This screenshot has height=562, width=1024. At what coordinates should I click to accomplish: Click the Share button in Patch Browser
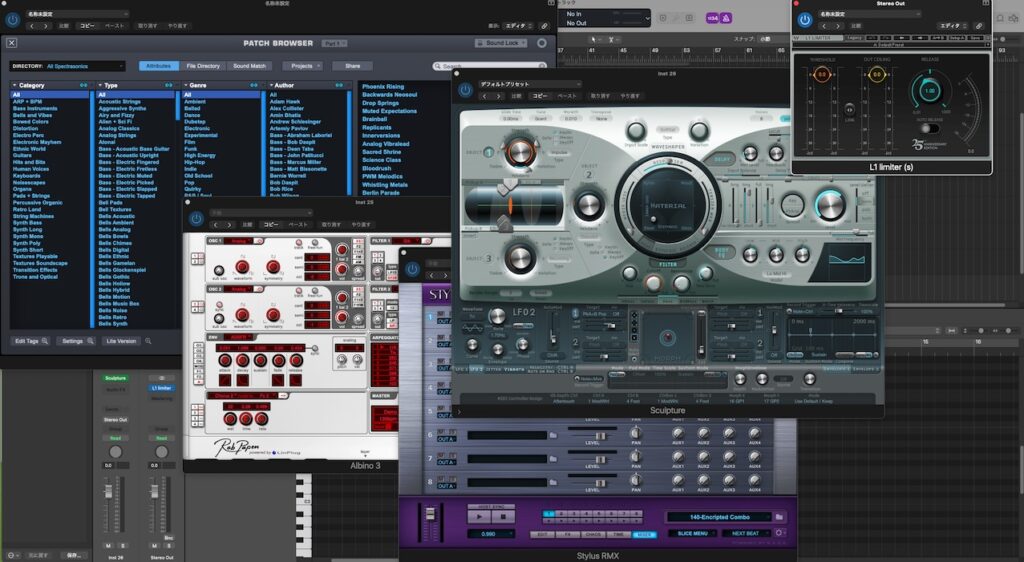352,66
